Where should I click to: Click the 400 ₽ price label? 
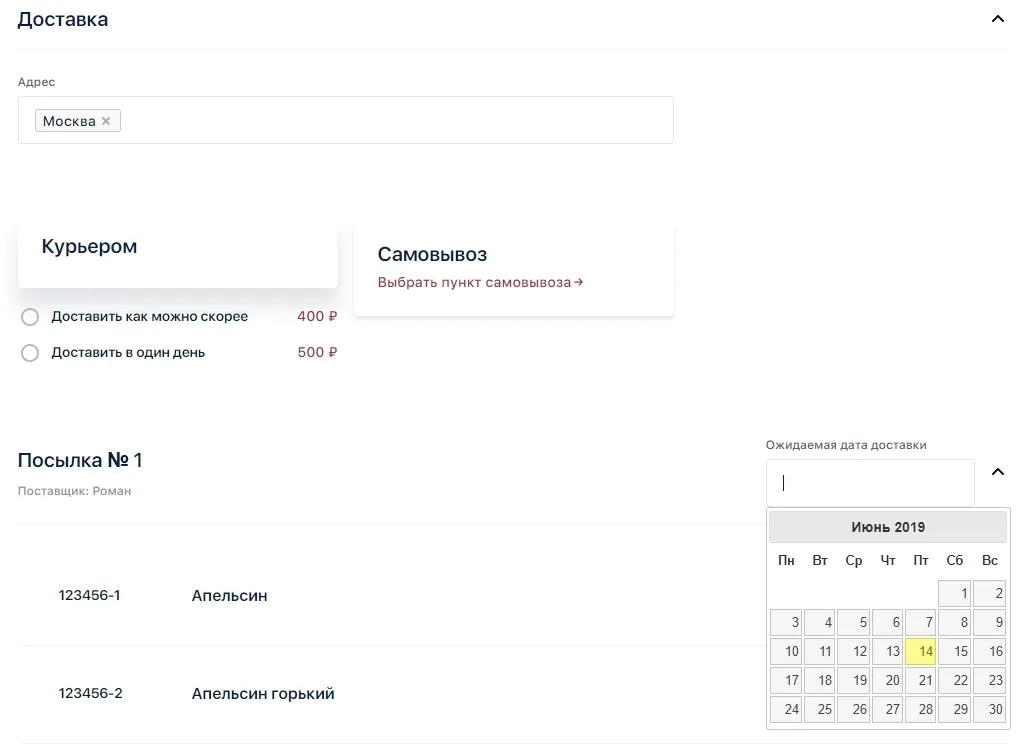click(x=317, y=316)
